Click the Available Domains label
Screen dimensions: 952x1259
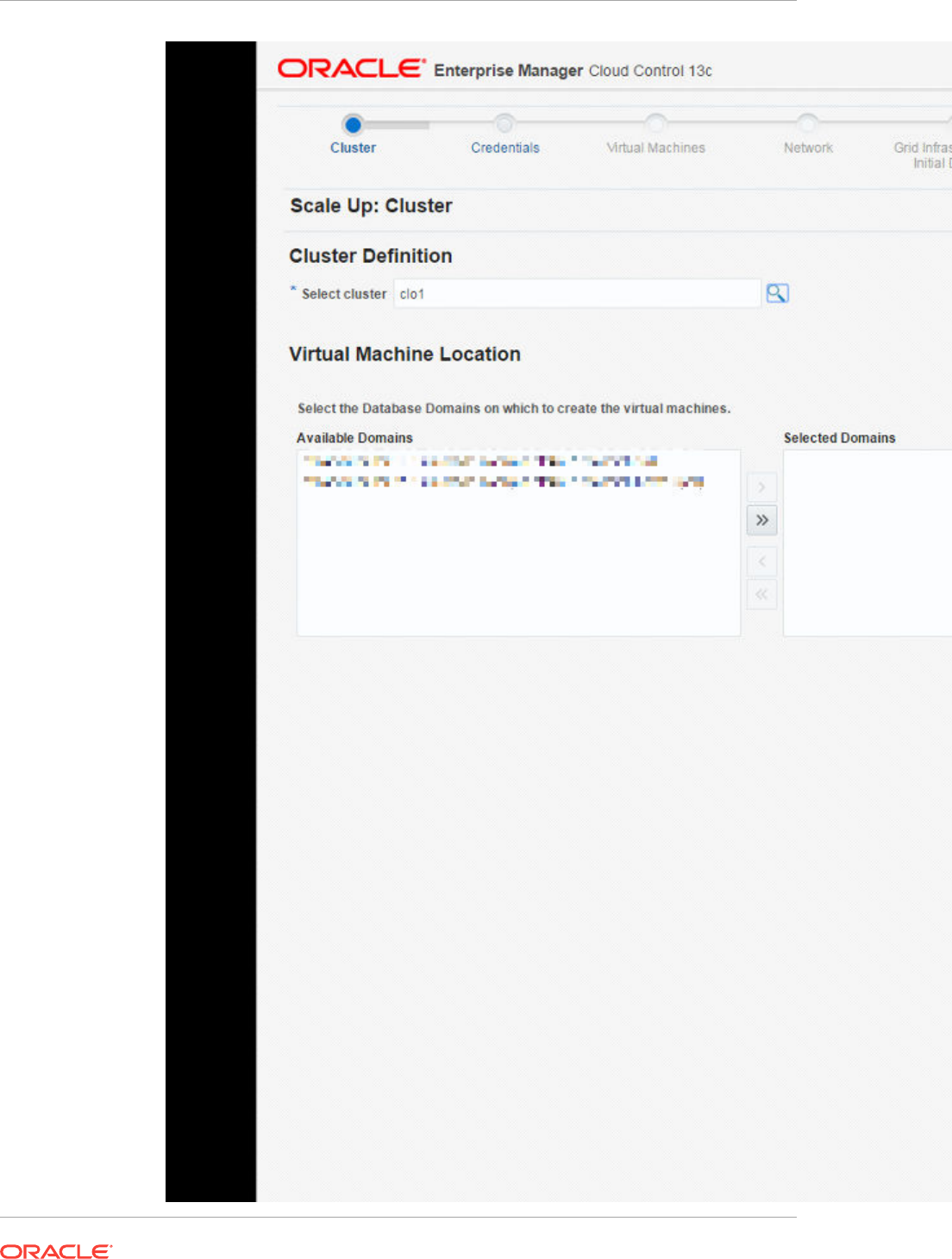(354, 438)
